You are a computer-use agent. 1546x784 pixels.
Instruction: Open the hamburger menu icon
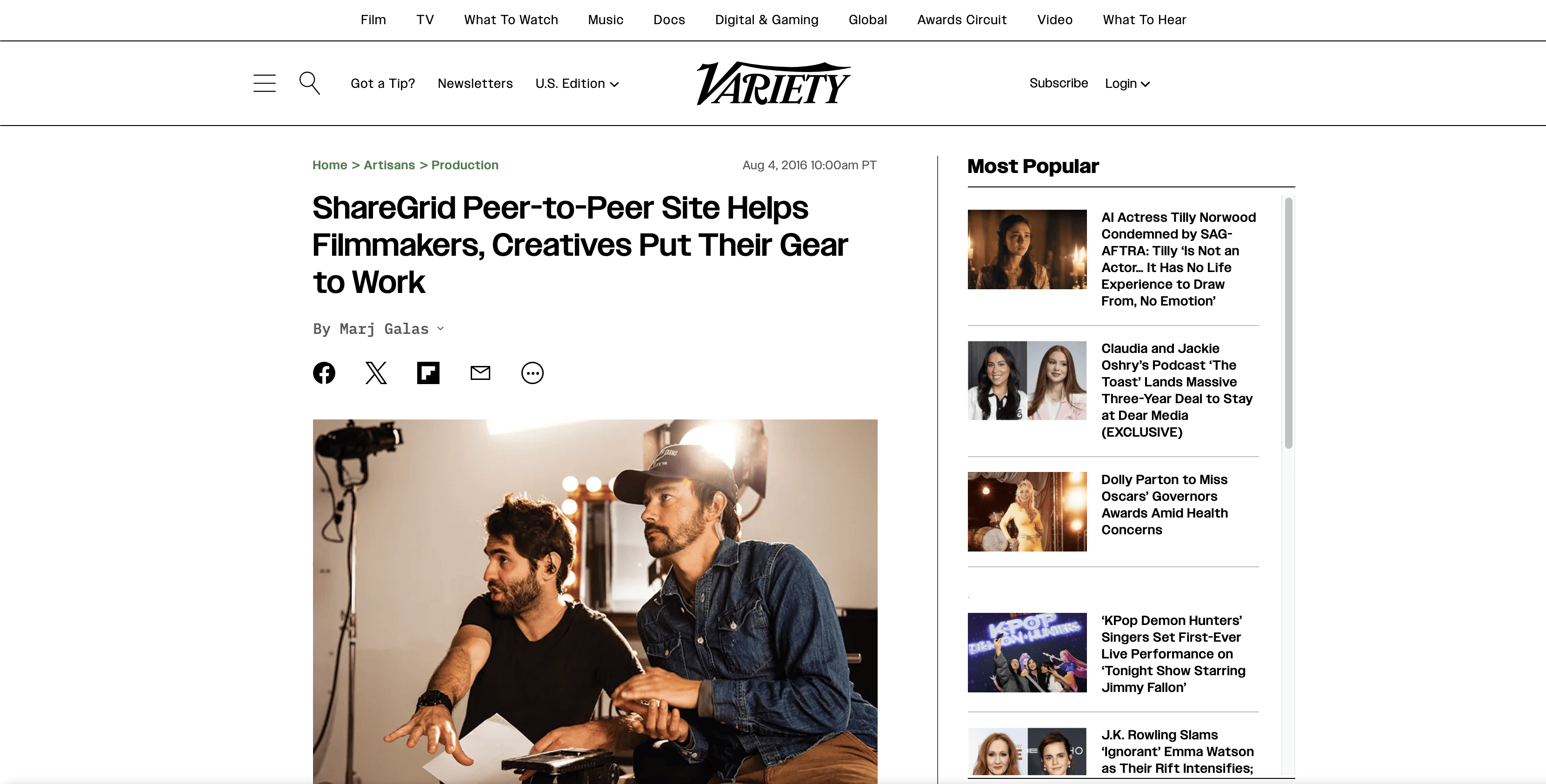(x=264, y=83)
